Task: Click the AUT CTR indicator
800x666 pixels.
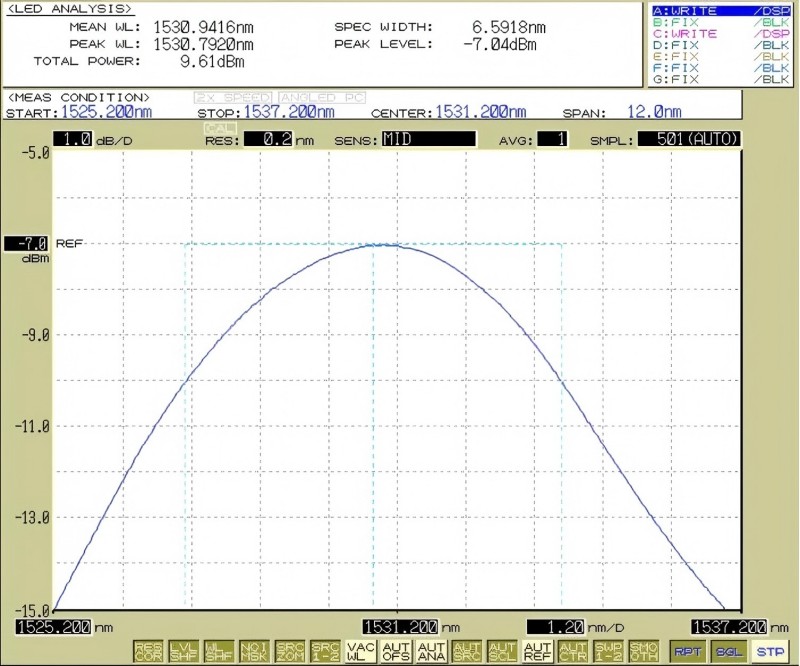Action: [572, 652]
